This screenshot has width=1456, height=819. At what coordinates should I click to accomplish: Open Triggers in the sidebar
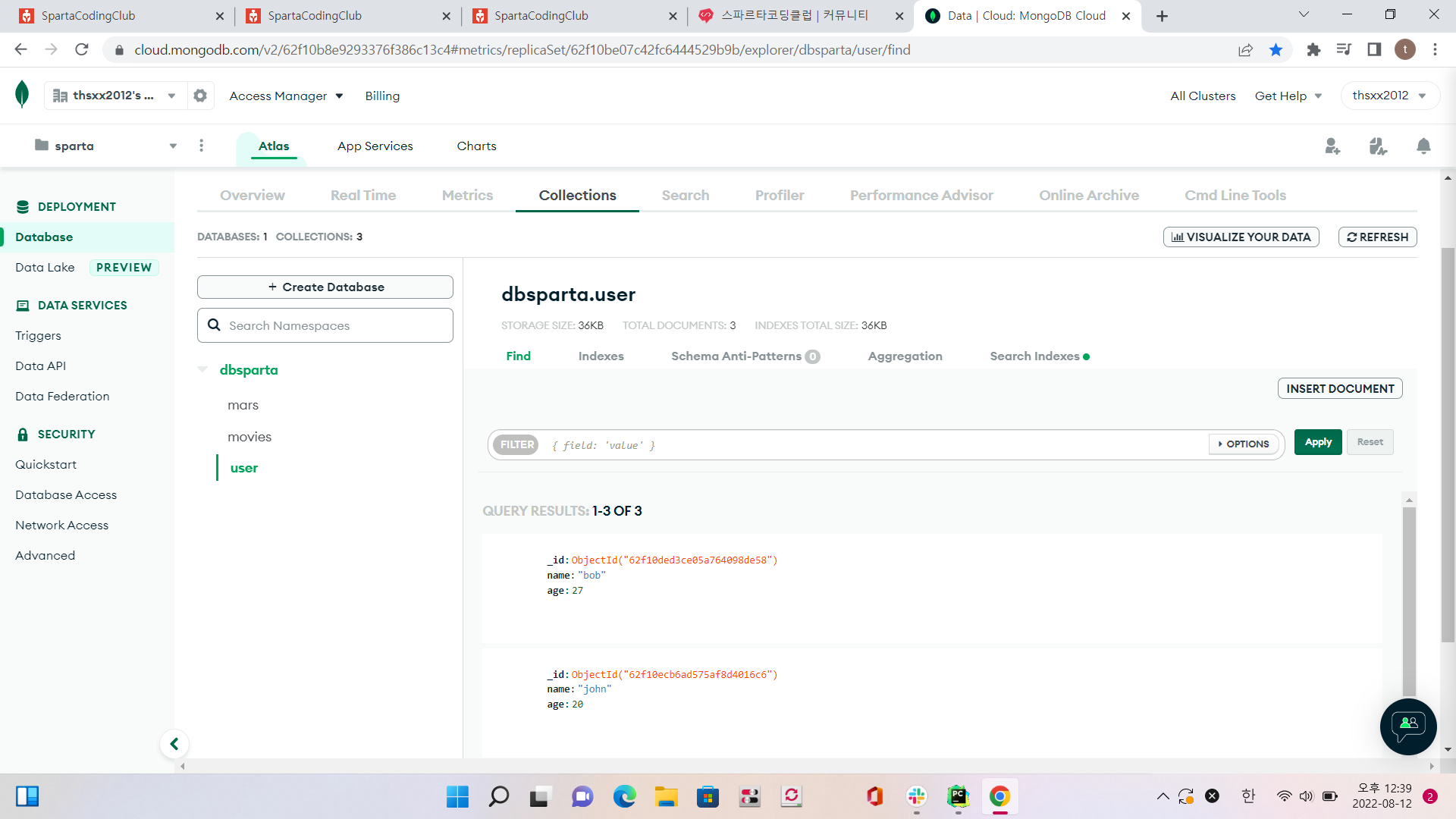pyautogui.click(x=38, y=335)
